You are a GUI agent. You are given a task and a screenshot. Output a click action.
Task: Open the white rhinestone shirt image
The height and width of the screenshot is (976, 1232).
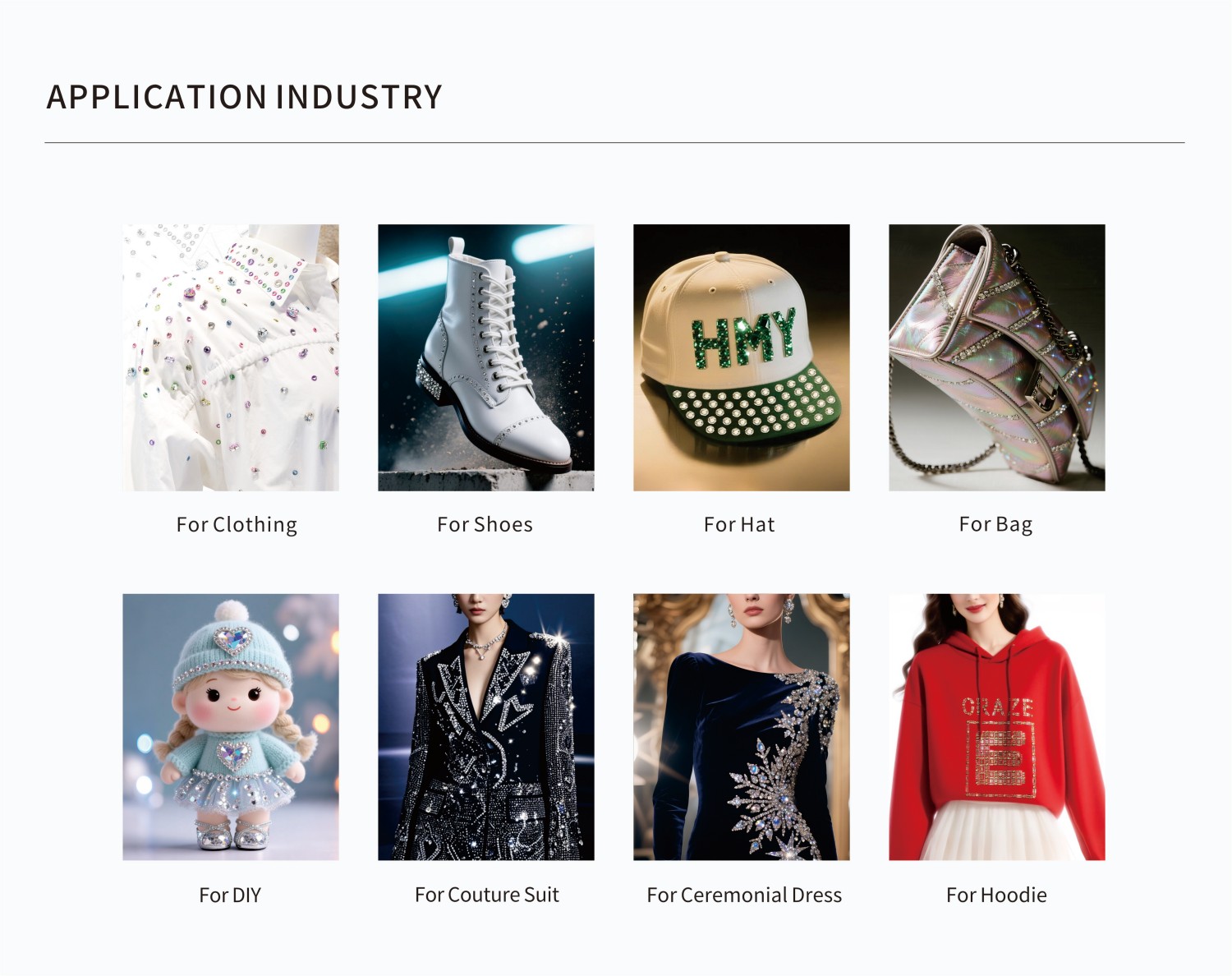231,357
